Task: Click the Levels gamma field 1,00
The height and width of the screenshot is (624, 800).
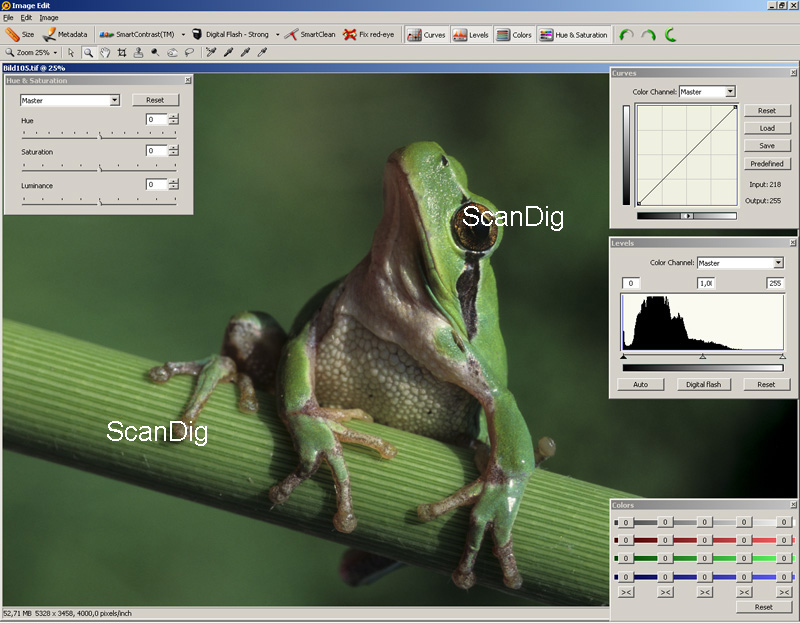Action: click(706, 283)
